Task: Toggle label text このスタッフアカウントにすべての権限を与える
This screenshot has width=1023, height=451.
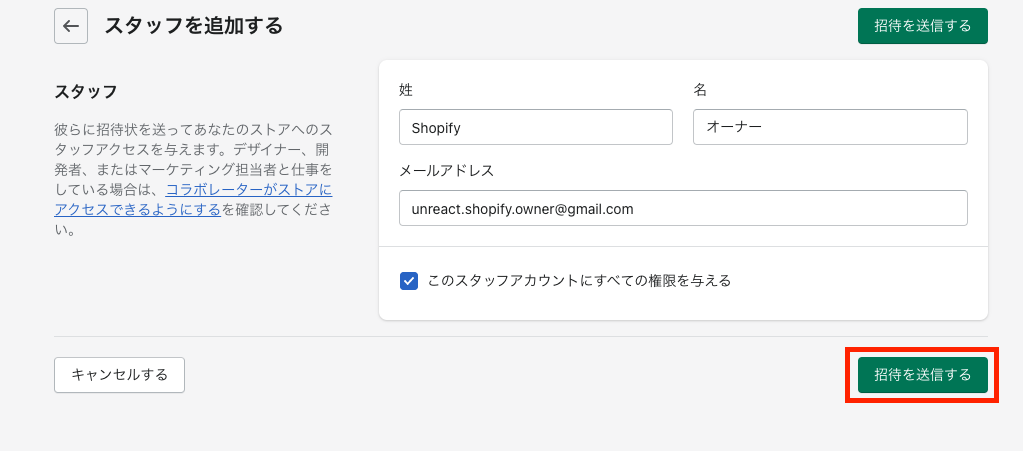Action: point(579,281)
